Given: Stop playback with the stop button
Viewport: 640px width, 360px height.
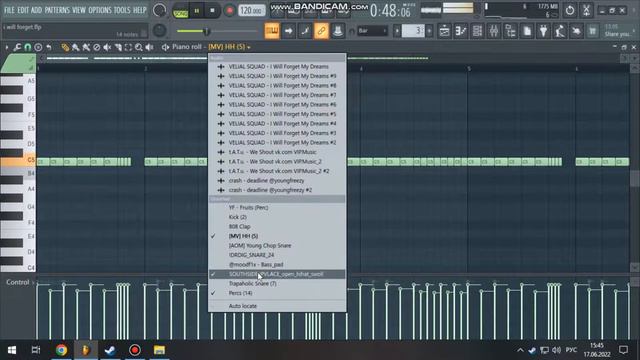Looking at the screenshot, I should pyautogui.click(x=212, y=11).
